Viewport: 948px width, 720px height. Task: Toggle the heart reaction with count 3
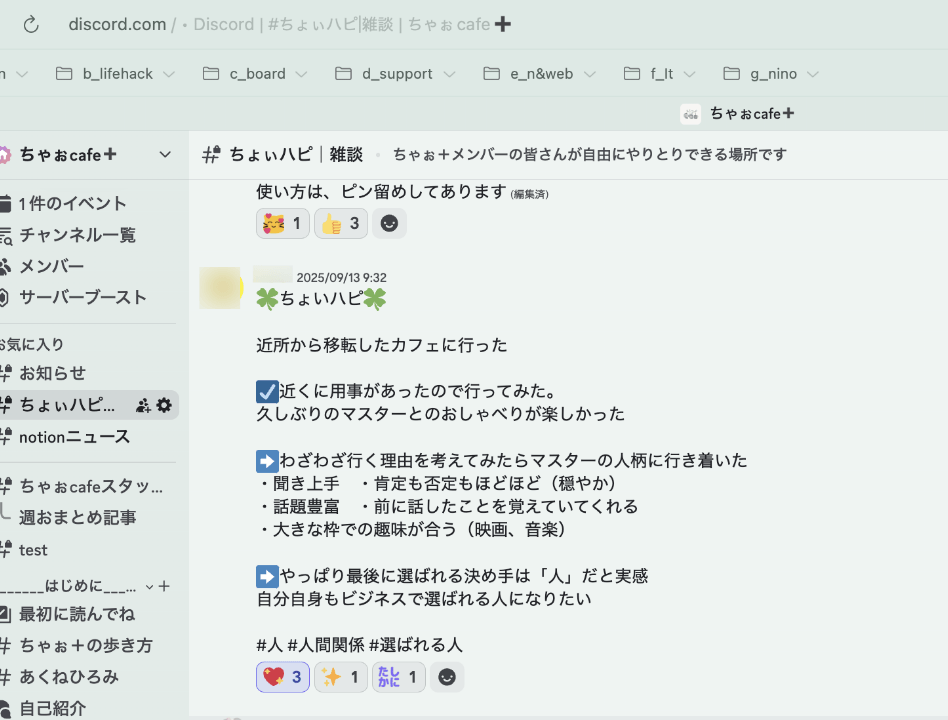[283, 677]
